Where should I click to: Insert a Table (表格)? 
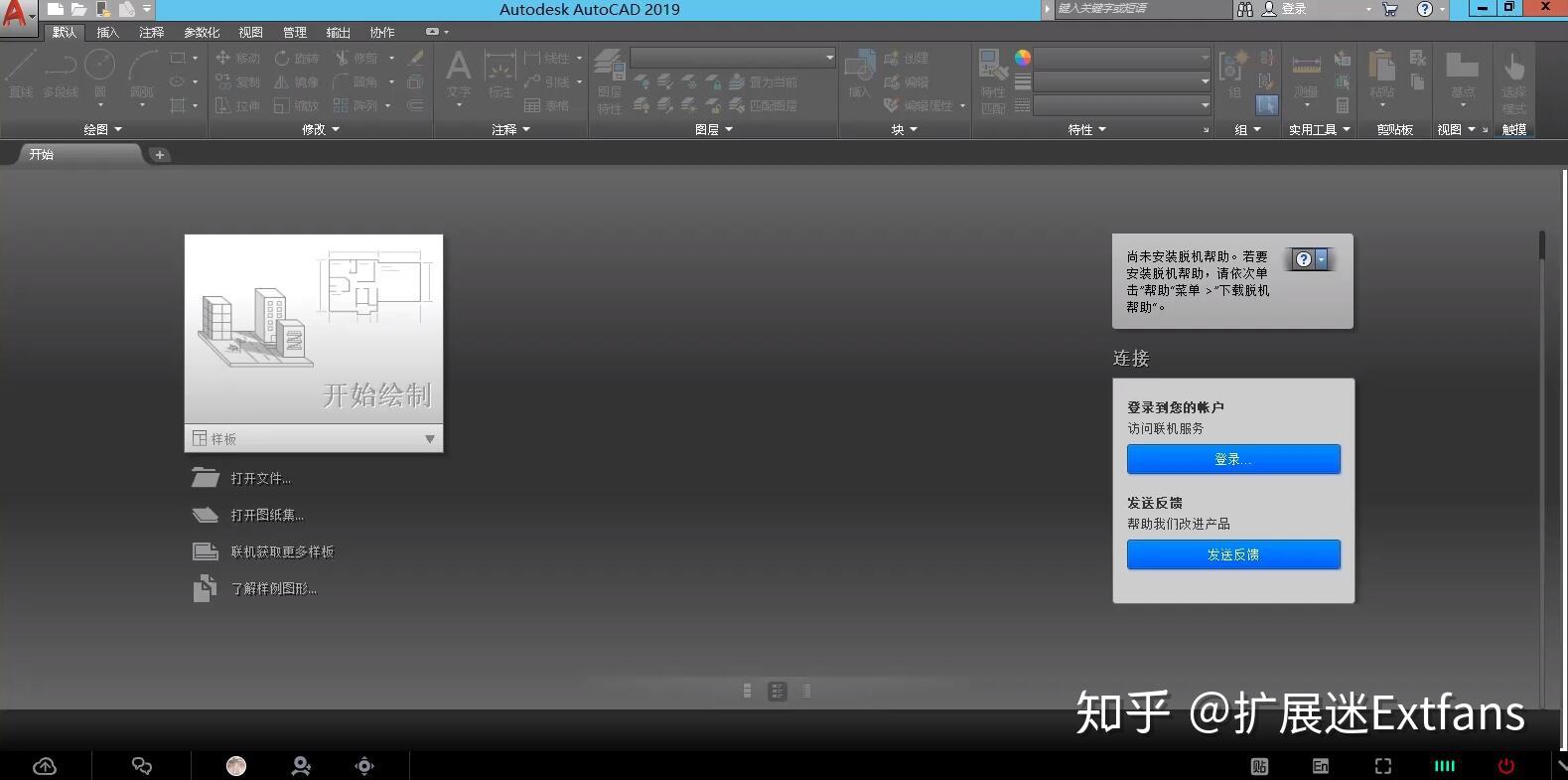(547, 105)
